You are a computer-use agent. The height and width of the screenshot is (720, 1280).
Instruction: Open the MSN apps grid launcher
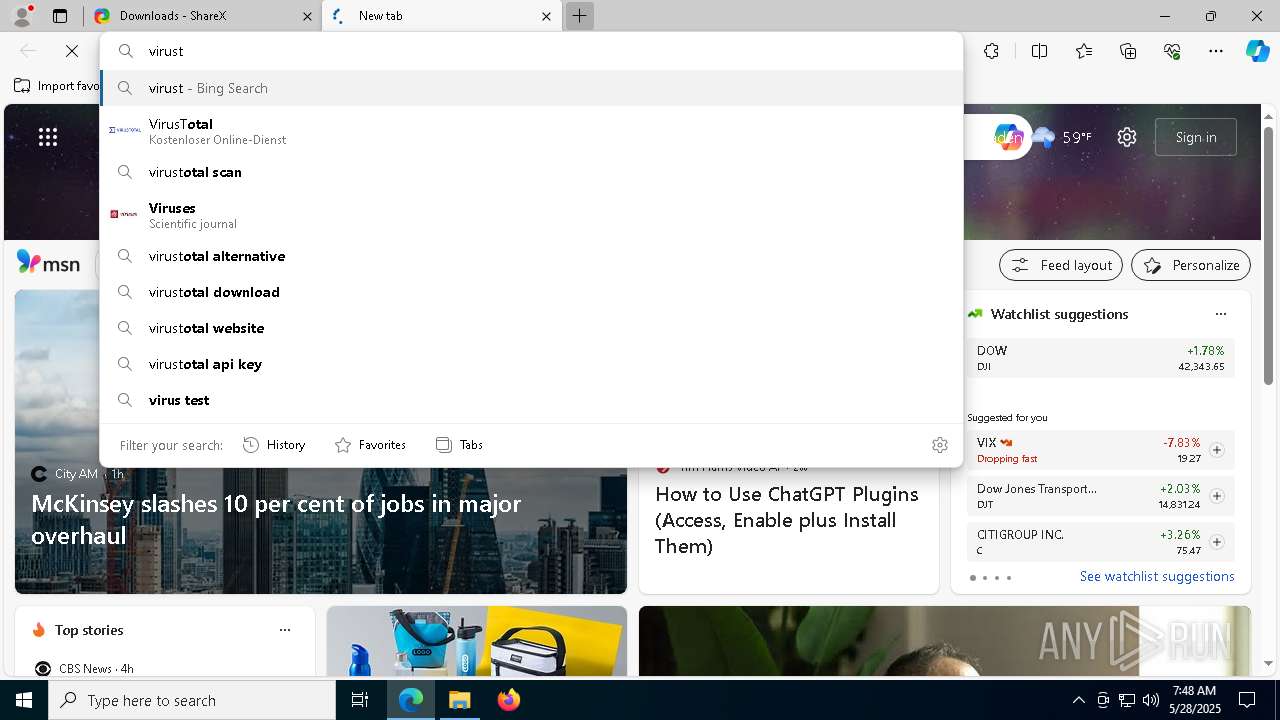tap(48, 137)
